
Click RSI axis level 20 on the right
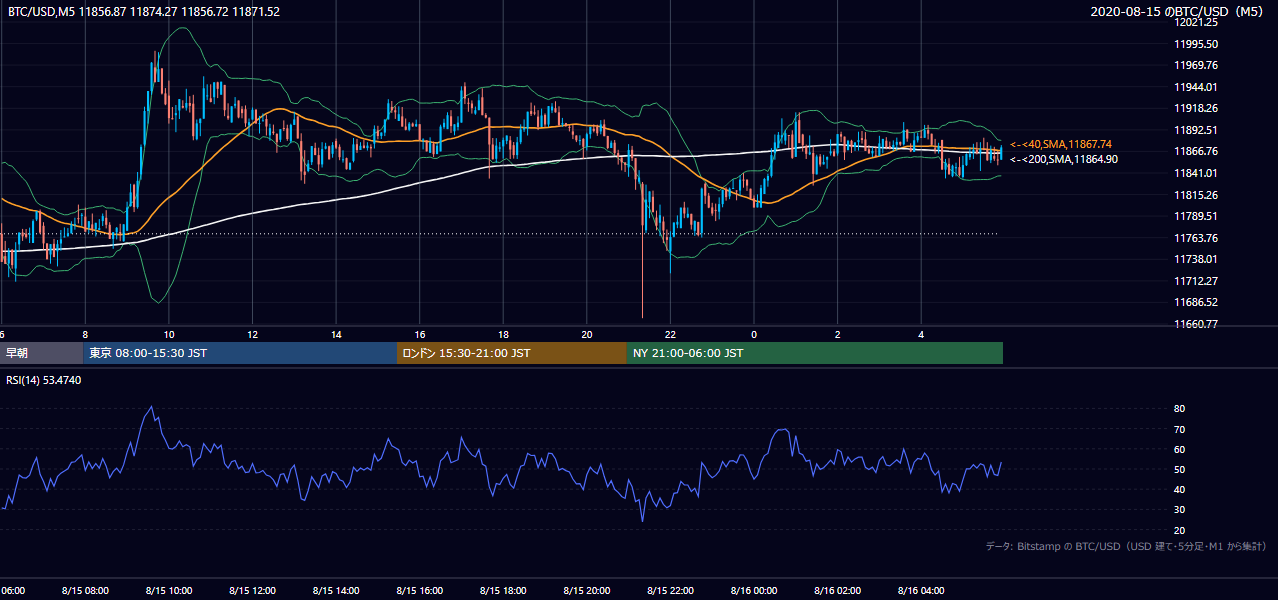[1180, 530]
